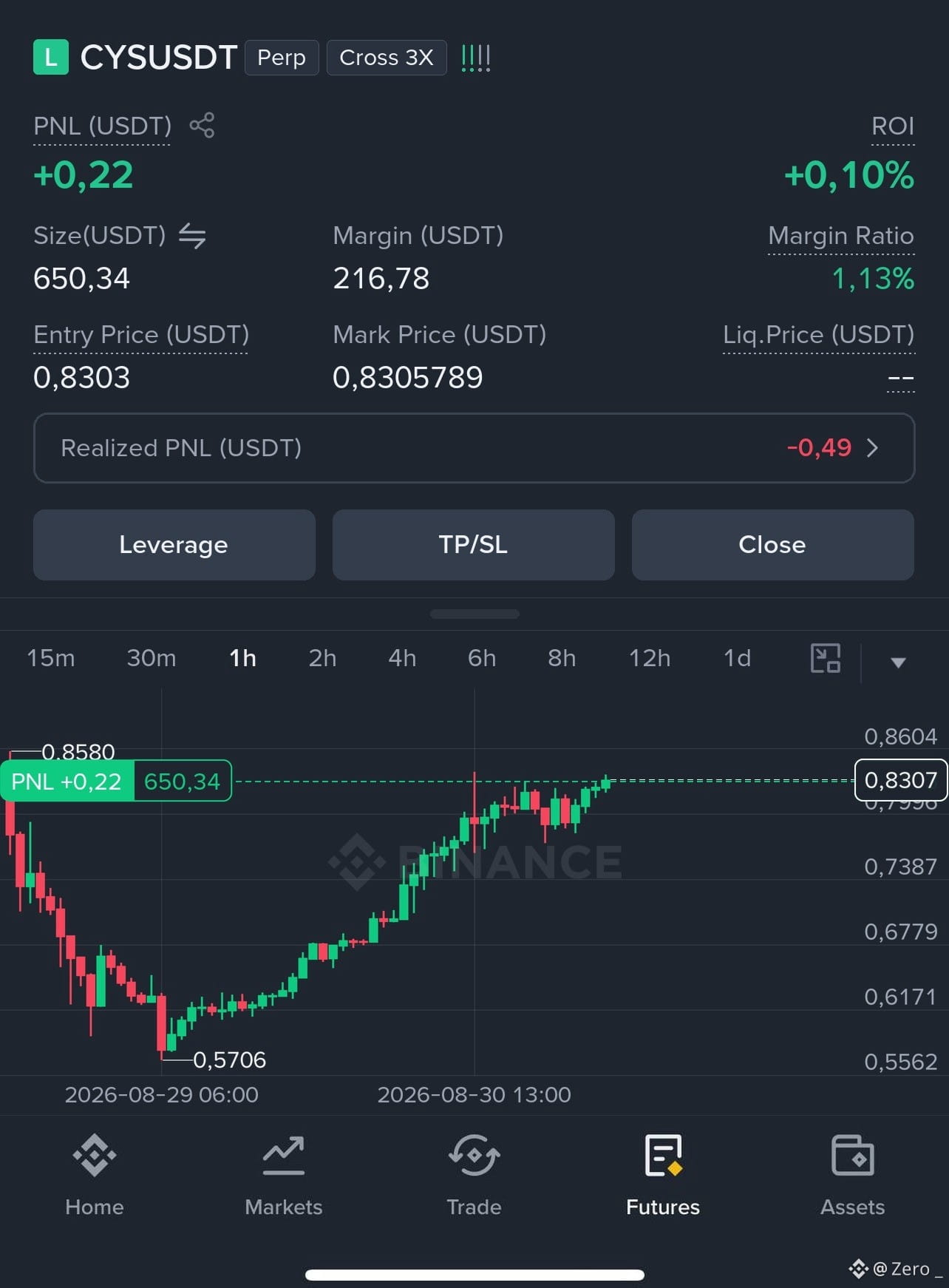949x1288 pixels.
Task: Tap the 0,8604 price axis label
Action: click(x=900, y=736)
